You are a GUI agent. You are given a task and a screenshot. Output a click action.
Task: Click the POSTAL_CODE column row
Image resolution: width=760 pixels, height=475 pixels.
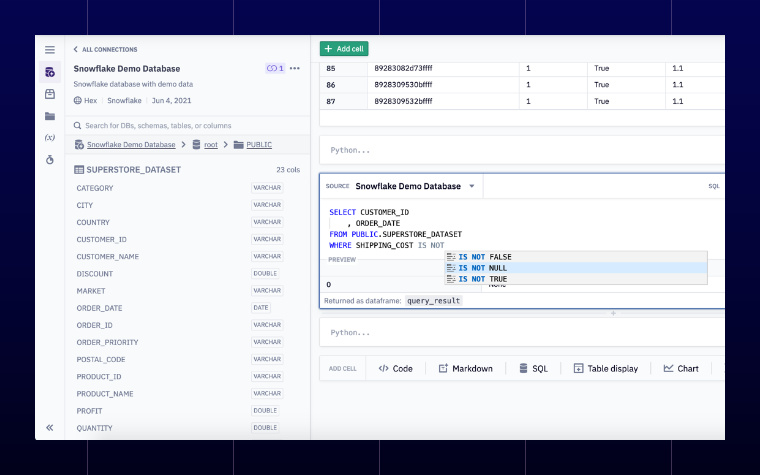pos(187,359)
